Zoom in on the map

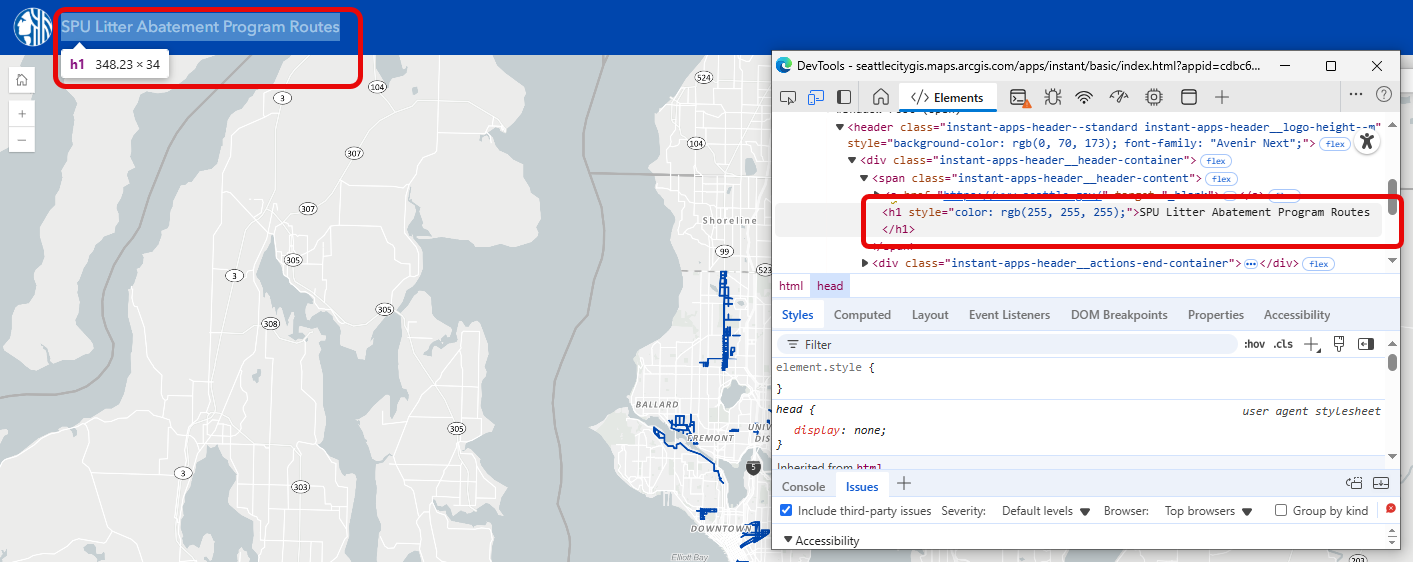pyautogui.click(x=22, y=113)
